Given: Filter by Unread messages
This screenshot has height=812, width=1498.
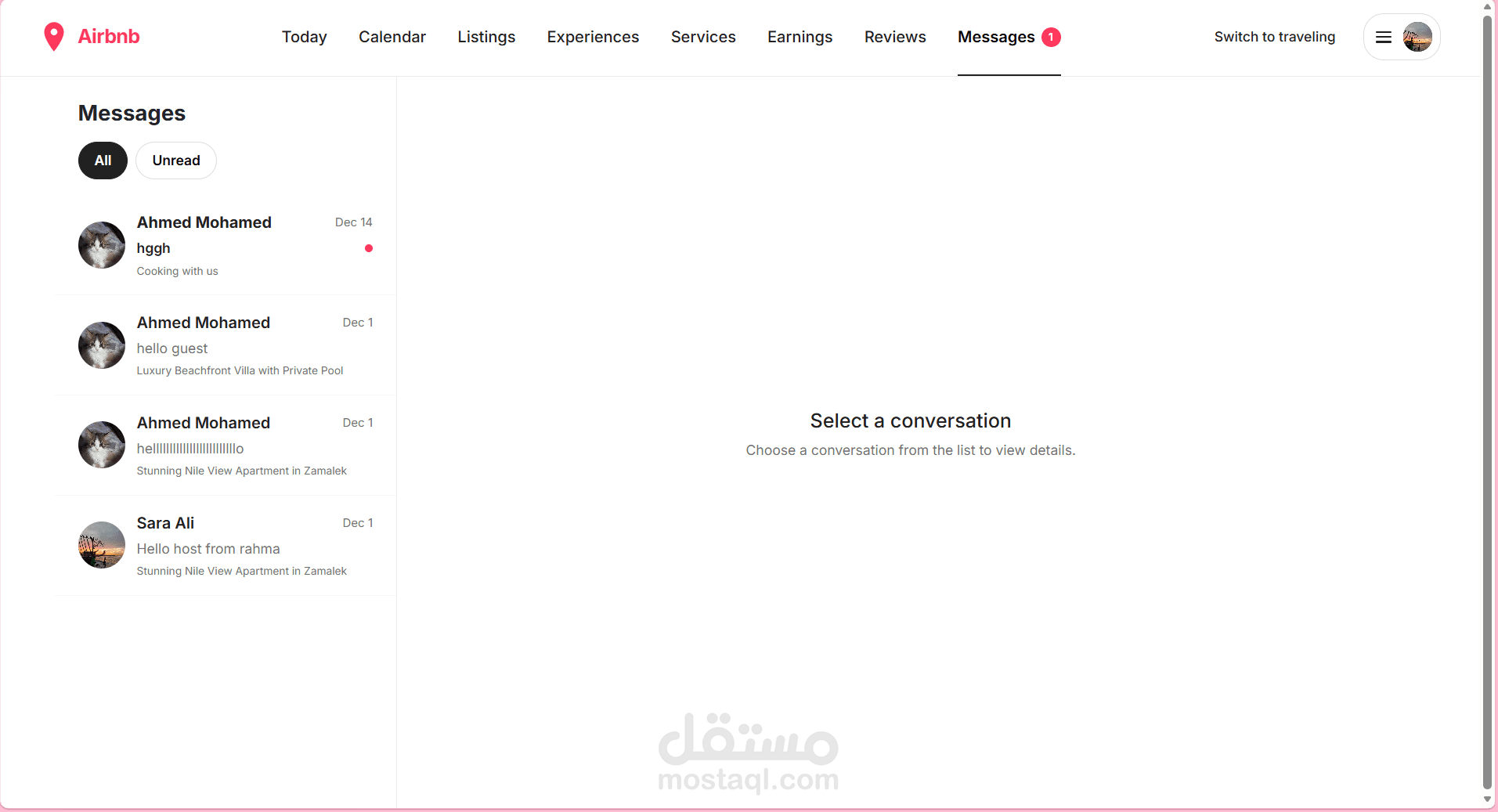Looking at the screenshot, I should pos(176,161).
